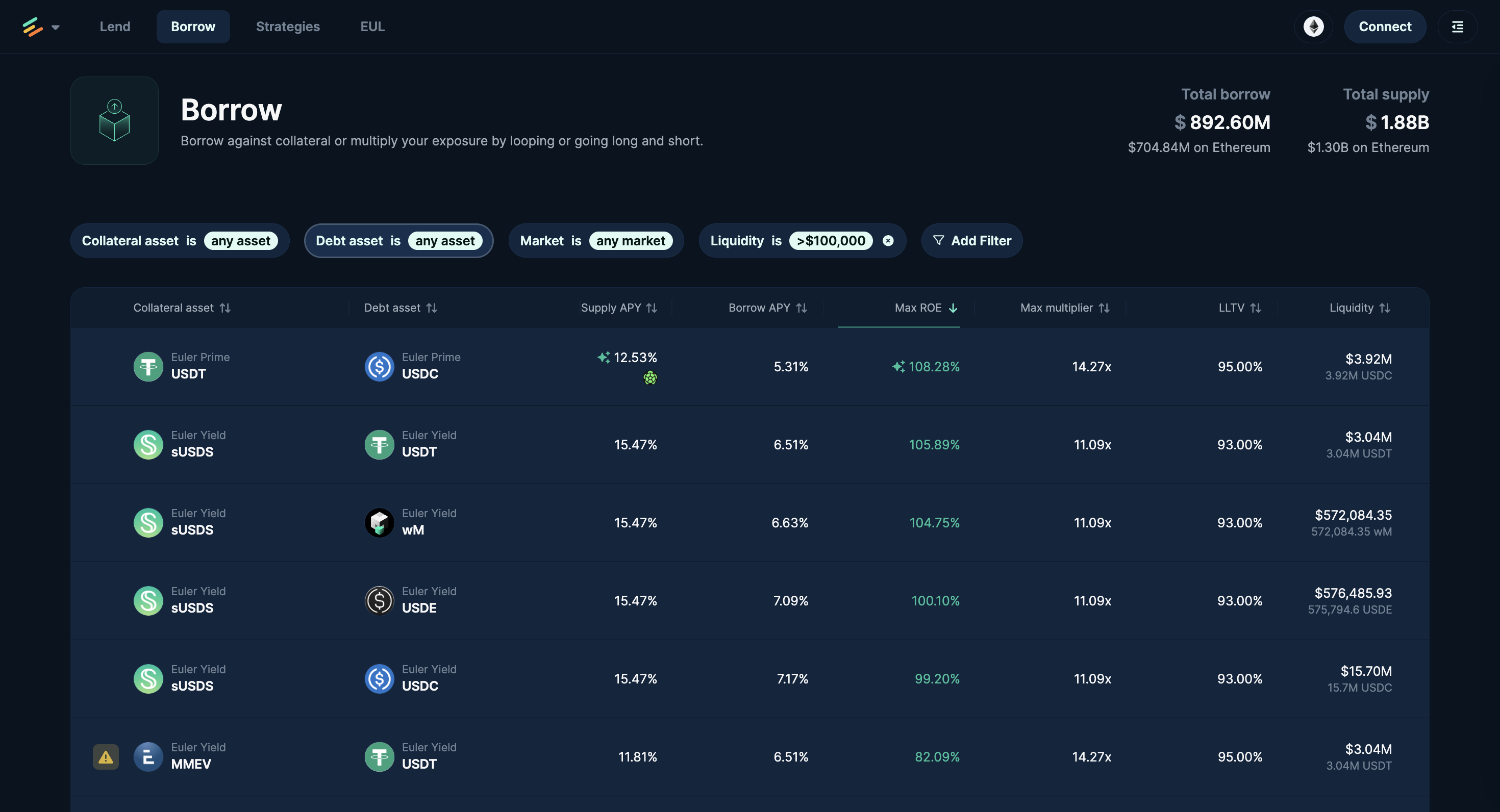
Task: Sort by Debt asset column
Action: (x=400, y=308)
